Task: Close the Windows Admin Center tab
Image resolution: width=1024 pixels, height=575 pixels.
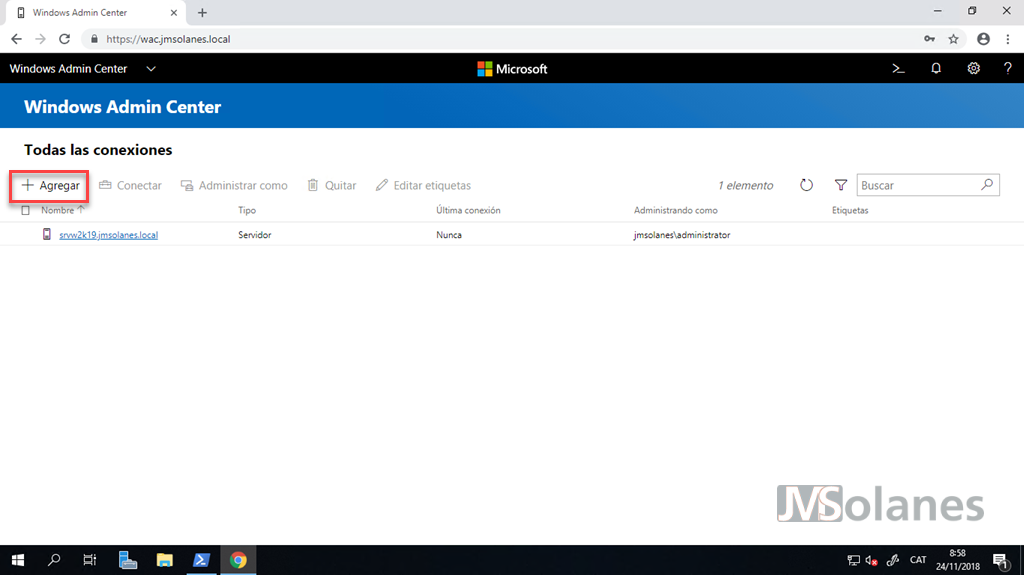Action: [x=174, y=12]
